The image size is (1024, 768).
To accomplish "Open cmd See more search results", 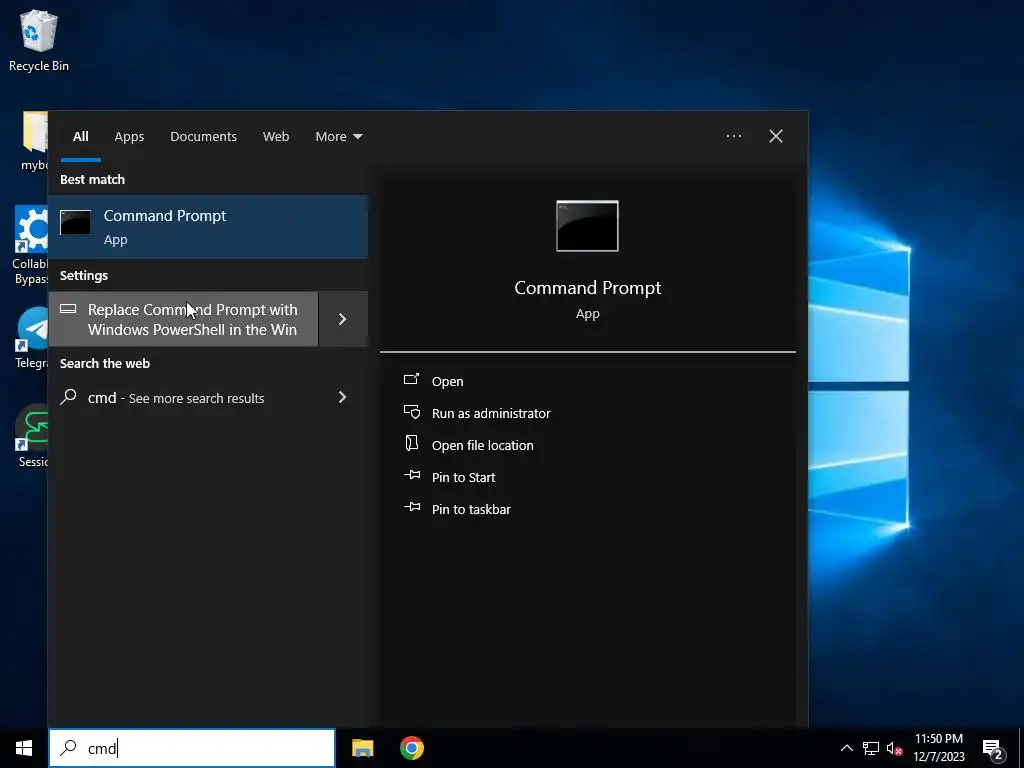I will pos(183,397).
